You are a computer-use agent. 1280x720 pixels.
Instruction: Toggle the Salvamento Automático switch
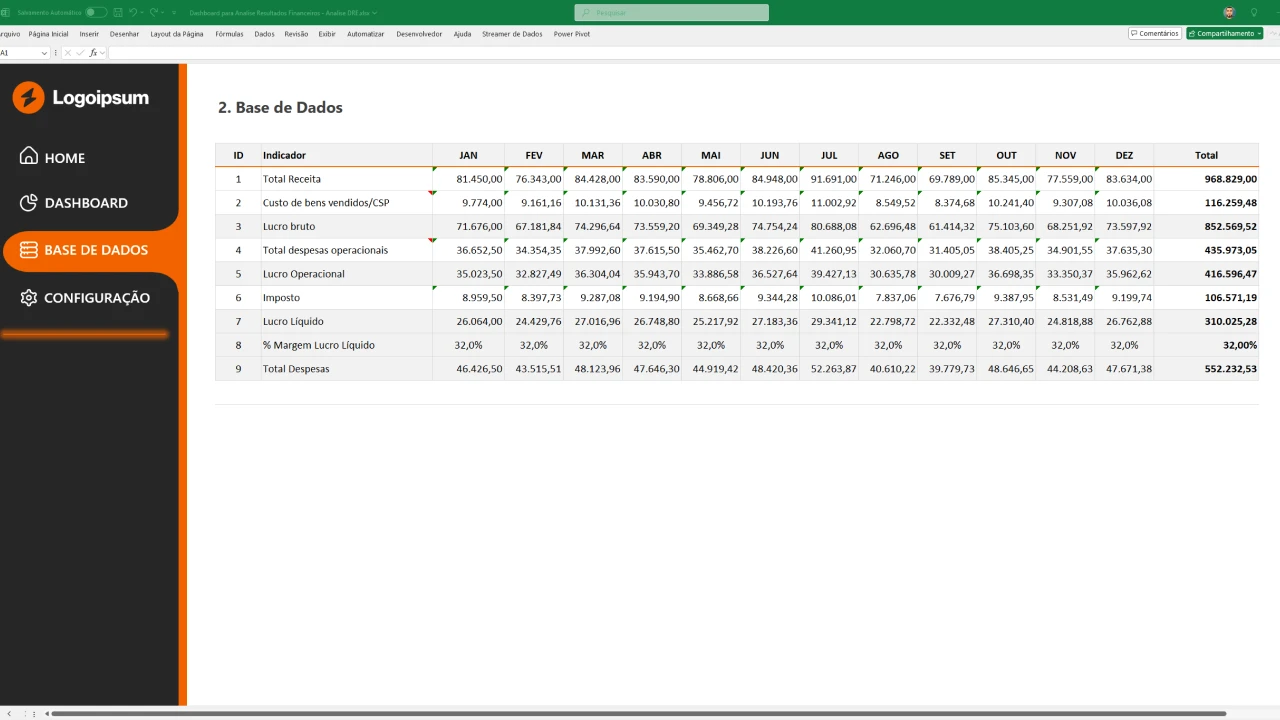pyautogui.click(x=96, y=13)
